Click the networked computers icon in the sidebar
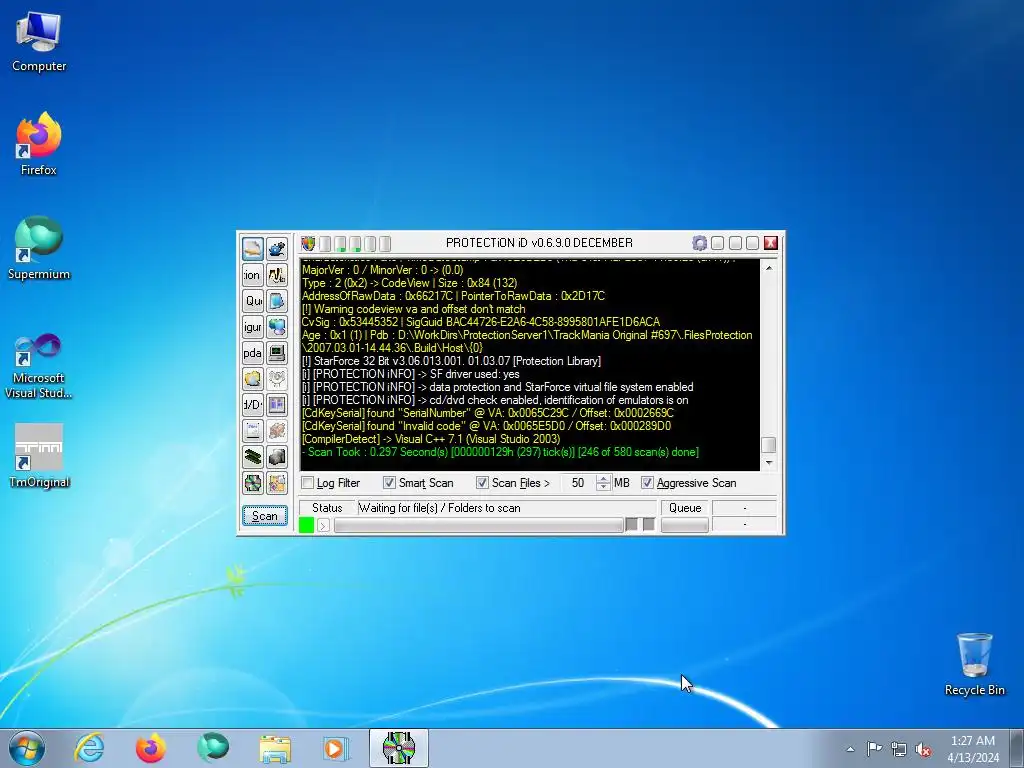 tap(277, 327)
